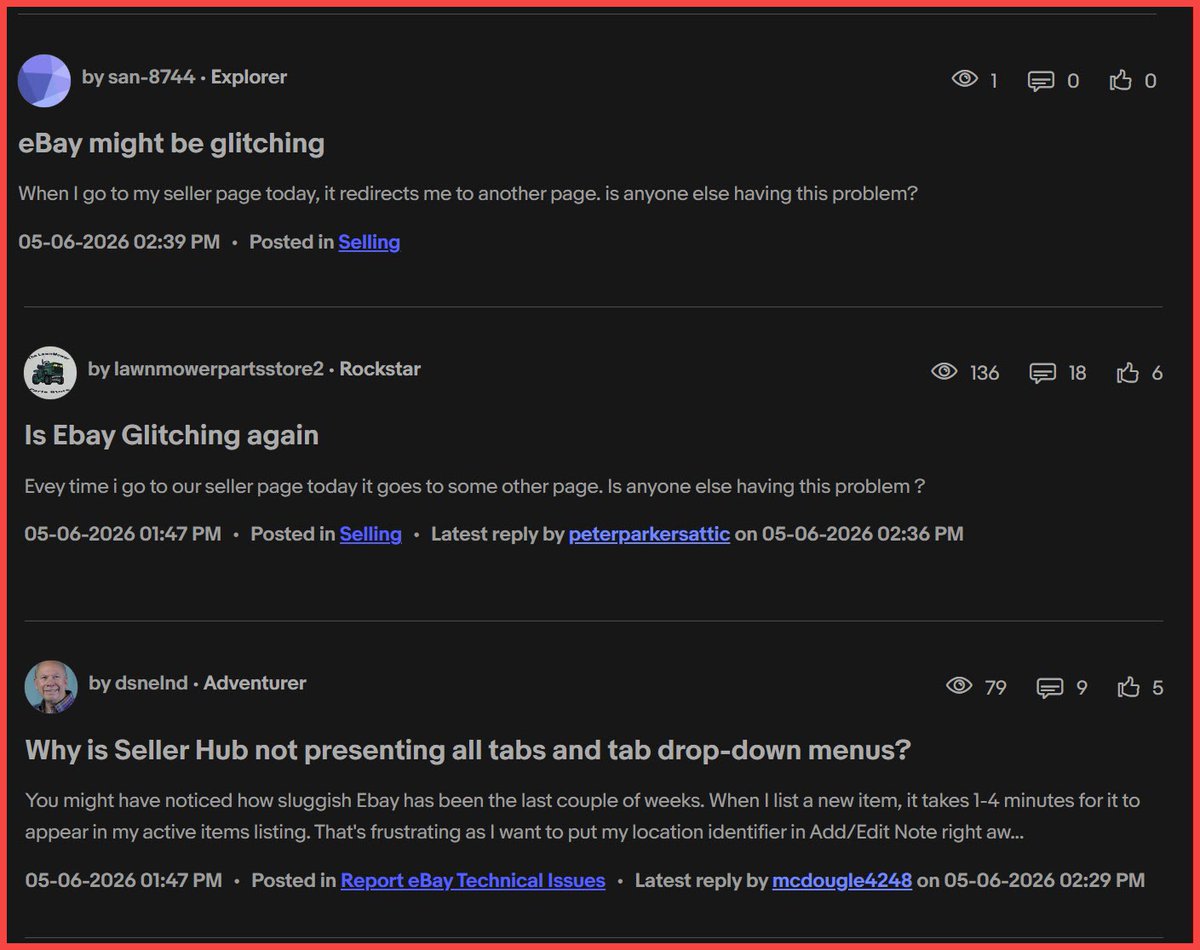Click the thumbs-up icon on san-8744's post
The height and width of the screenshot is (950, 1200).
tap(1121, 80)
